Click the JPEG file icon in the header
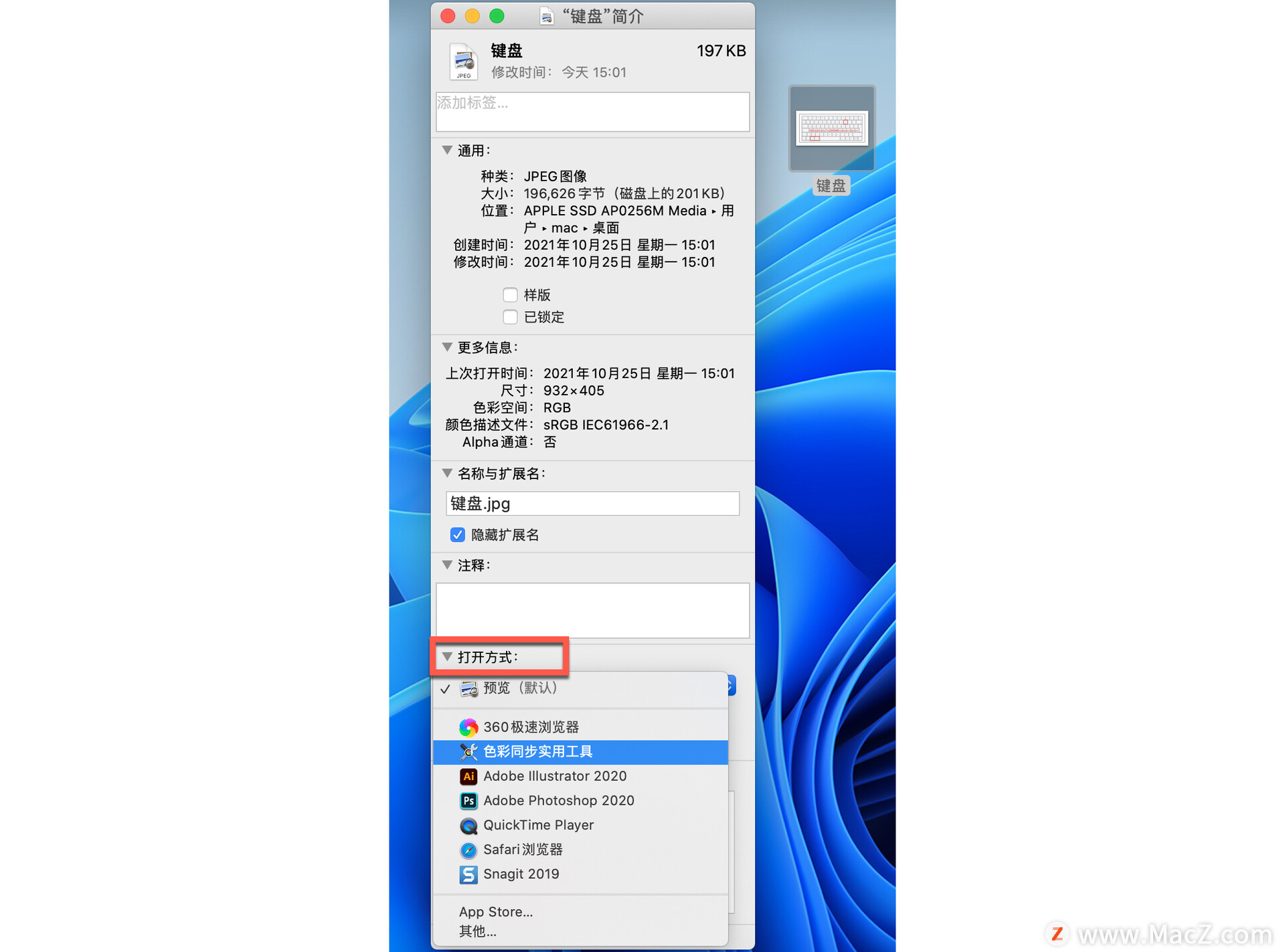The image size is (1285, 952). click(x=463, y=62)
